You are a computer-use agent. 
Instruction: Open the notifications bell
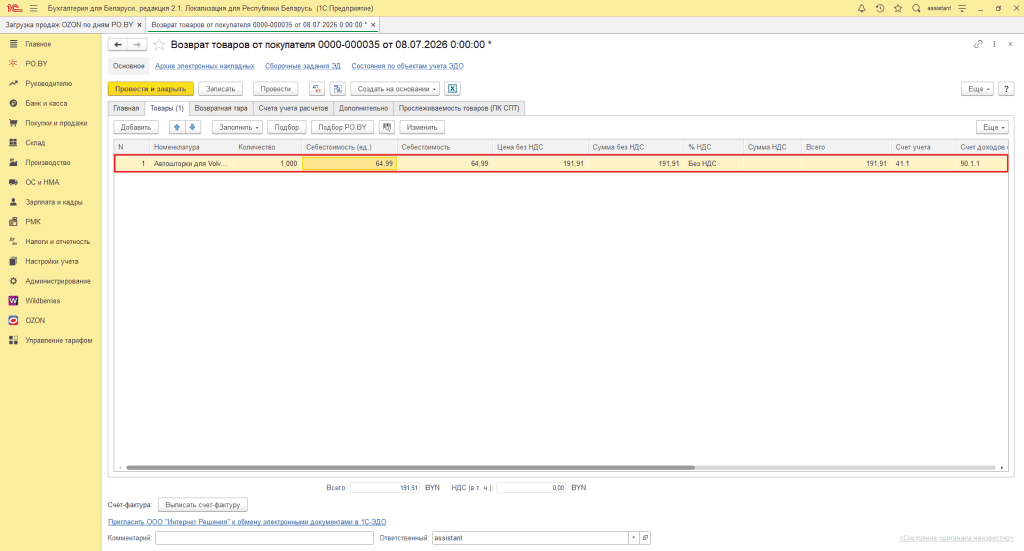coord(861,8)
